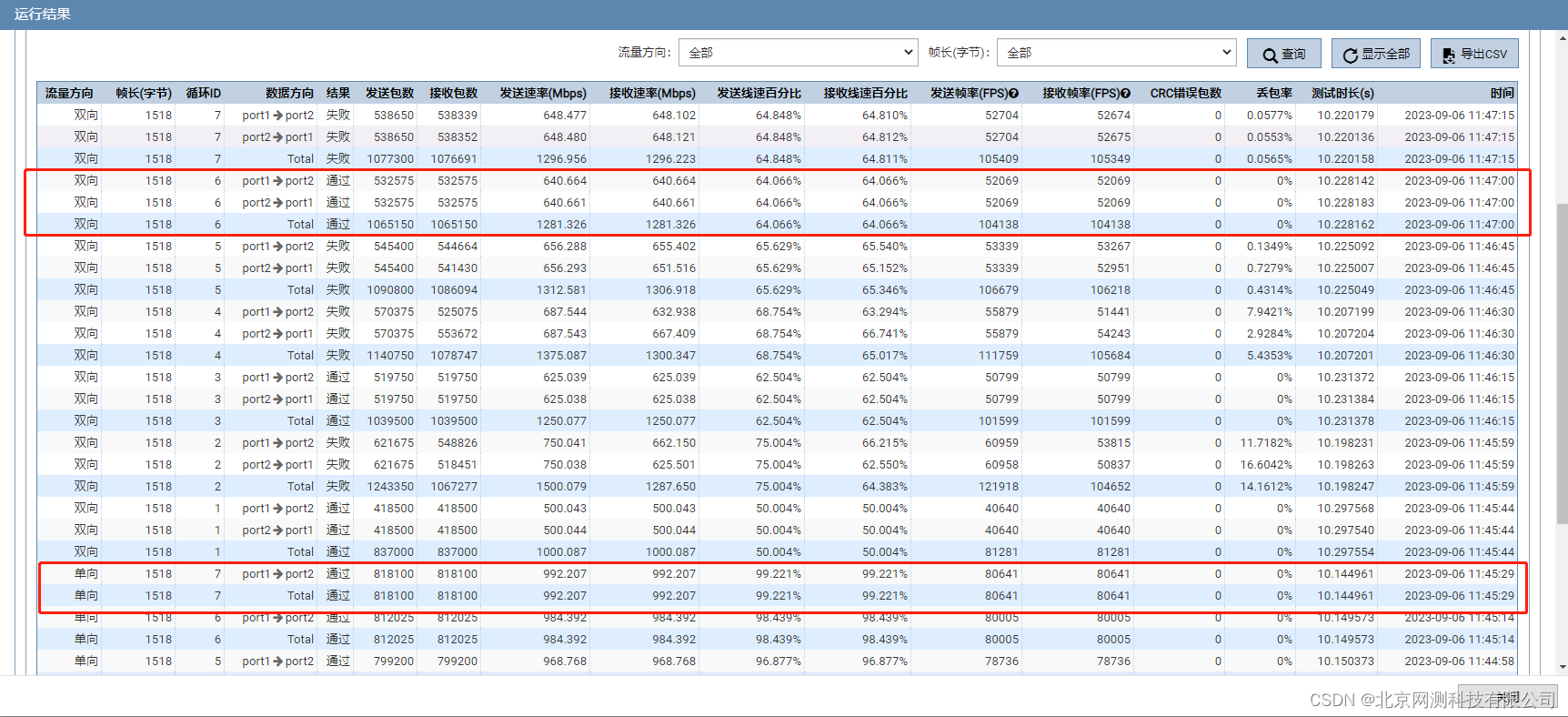Select the loss rate cell 7.9421%
Viewport: 1568px width, 717px height.
click(1270, 312)
